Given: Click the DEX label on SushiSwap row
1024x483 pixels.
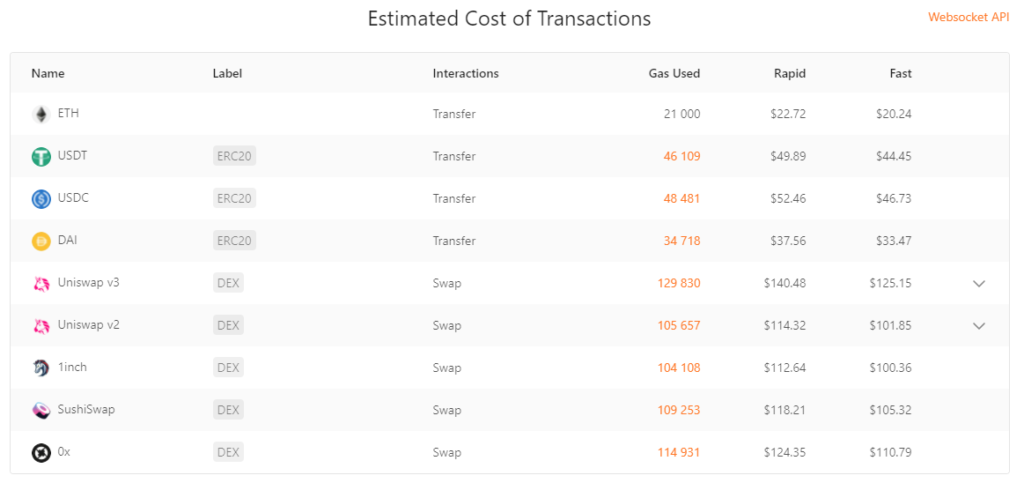Looking at the screenshot, I should pos(228,410).
